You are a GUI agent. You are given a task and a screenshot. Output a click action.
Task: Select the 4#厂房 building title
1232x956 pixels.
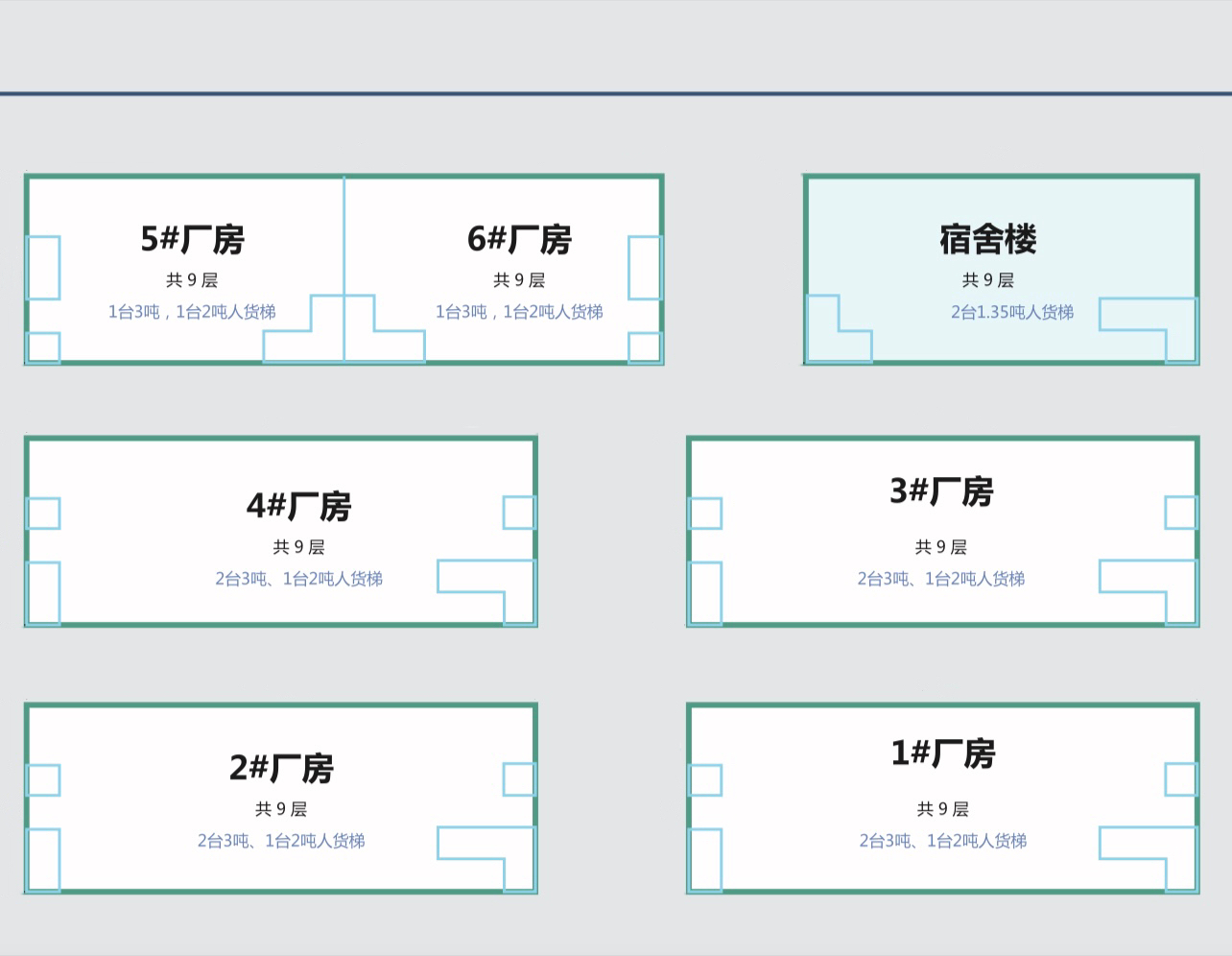coord(298,506)
